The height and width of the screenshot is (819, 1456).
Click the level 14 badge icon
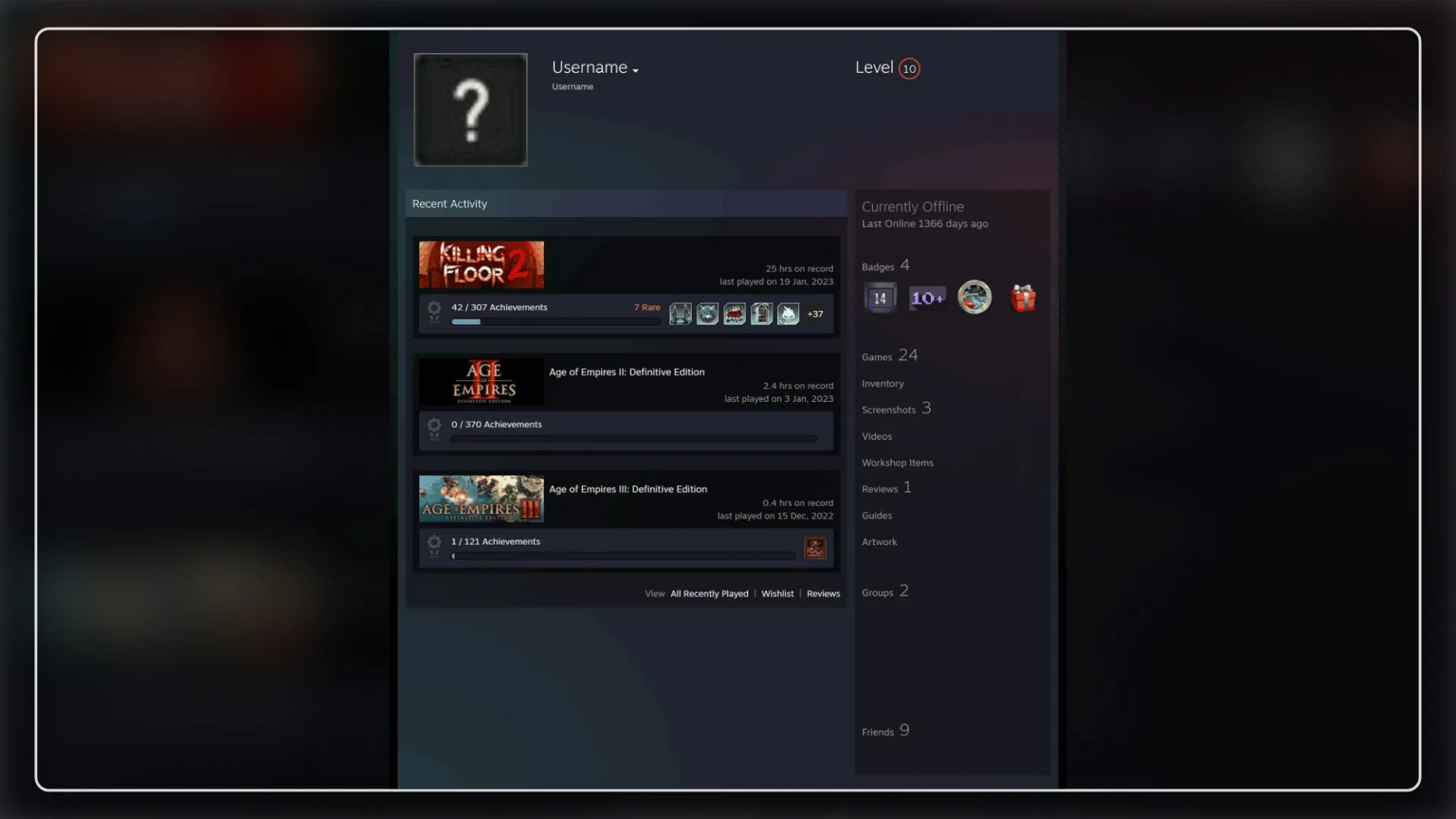880,298
